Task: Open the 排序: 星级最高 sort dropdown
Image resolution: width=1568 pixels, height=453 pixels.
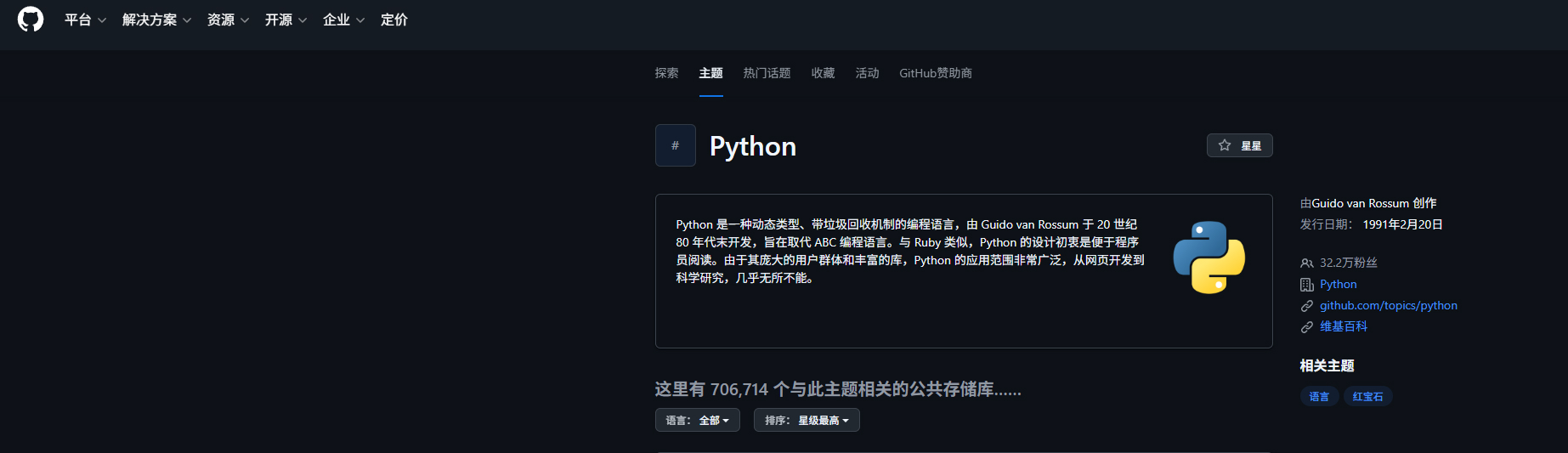Action: click(x=807, y=420)
